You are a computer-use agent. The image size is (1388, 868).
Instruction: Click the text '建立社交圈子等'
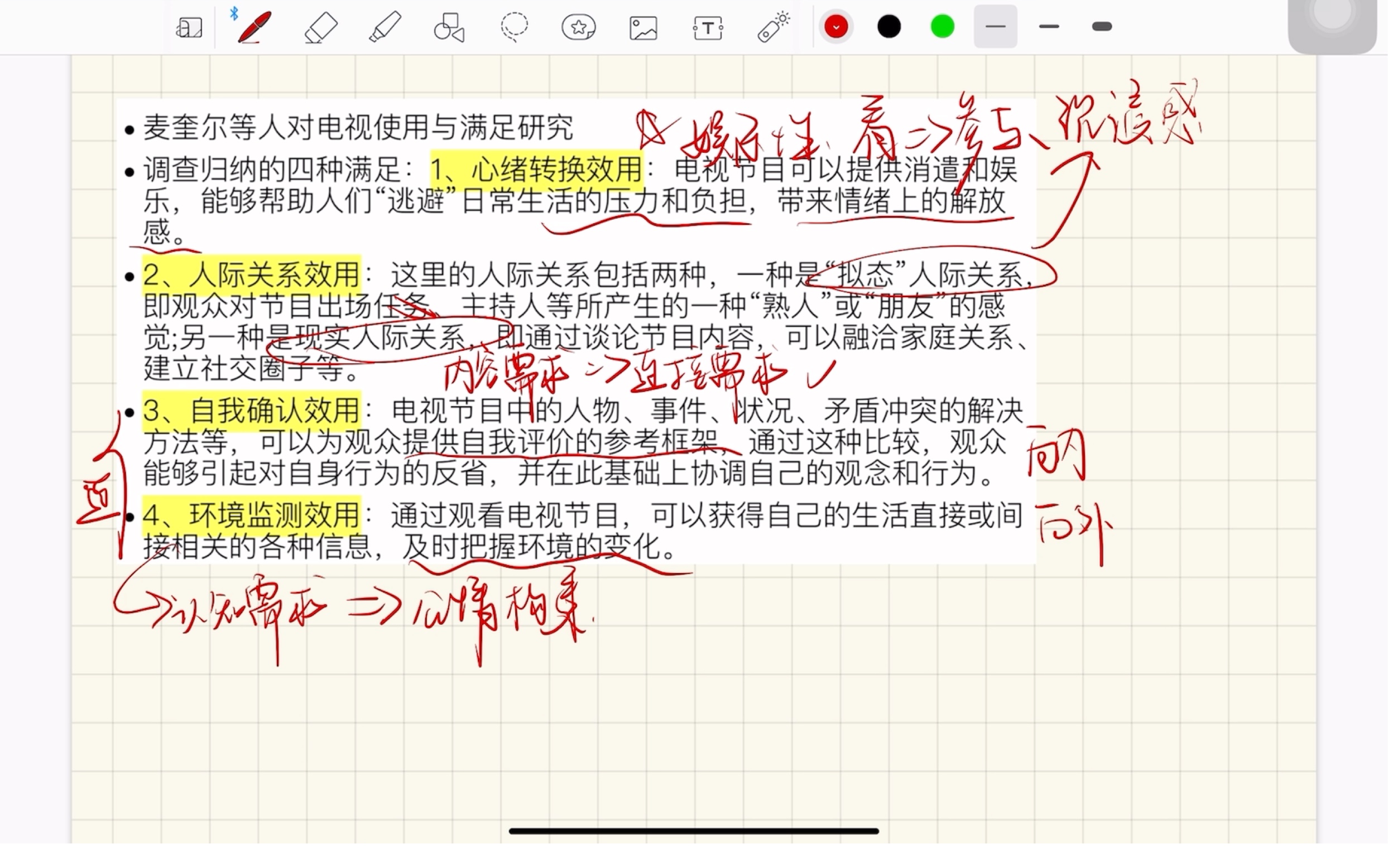pyautogui.click(x=244, y=368)
